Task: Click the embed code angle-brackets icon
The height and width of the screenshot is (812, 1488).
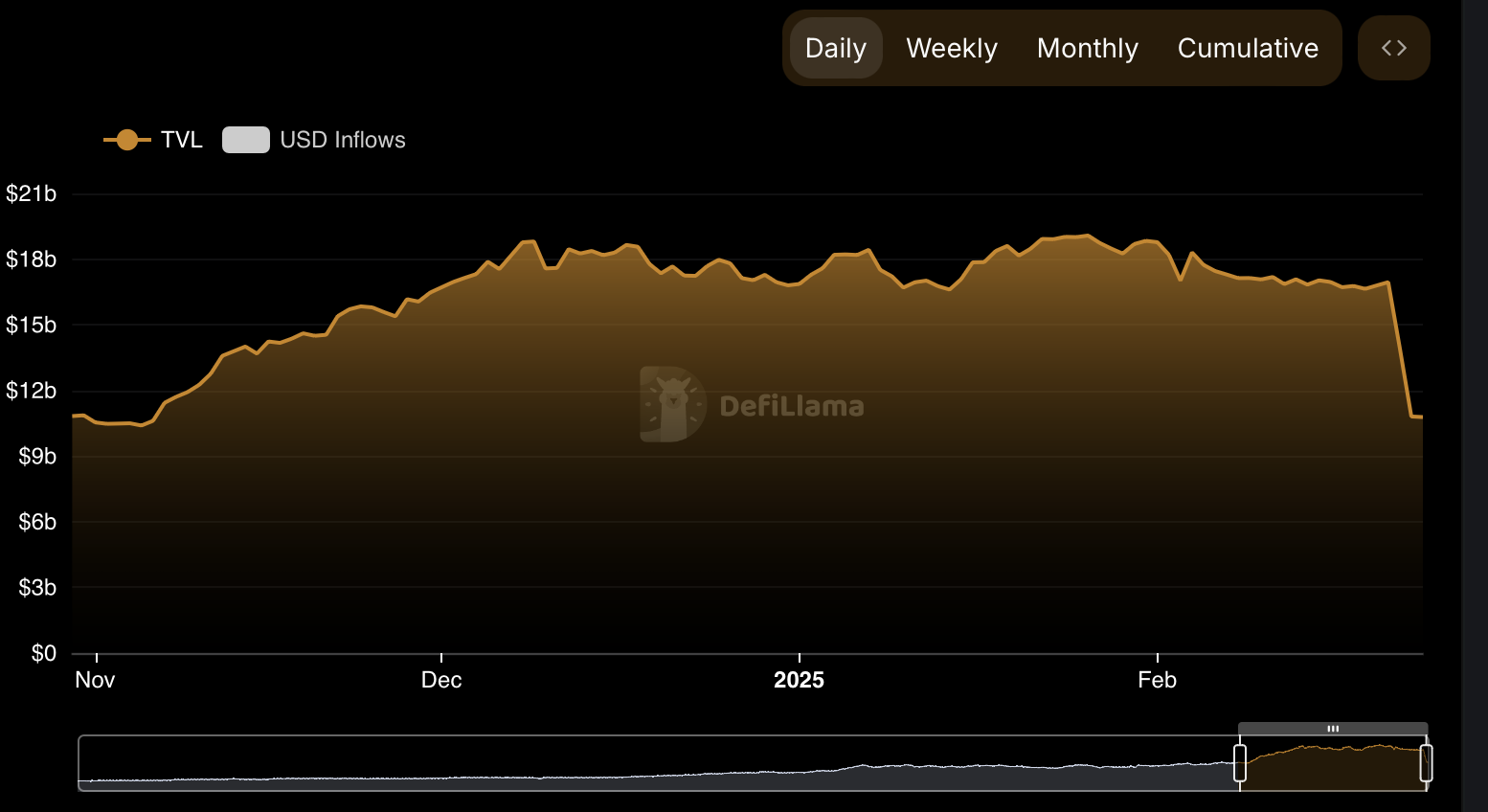Action: tap(1393, 48)
